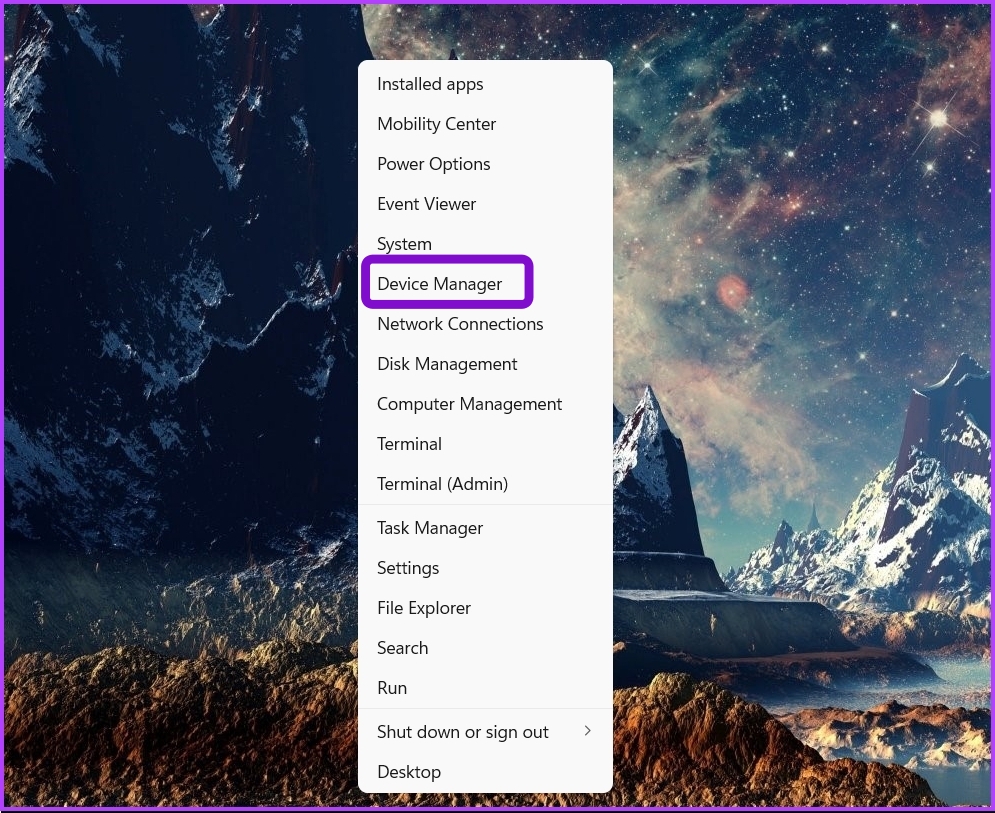Launch Terminal
This screenshot has width=995, height=813.
[x=409, y=444]
